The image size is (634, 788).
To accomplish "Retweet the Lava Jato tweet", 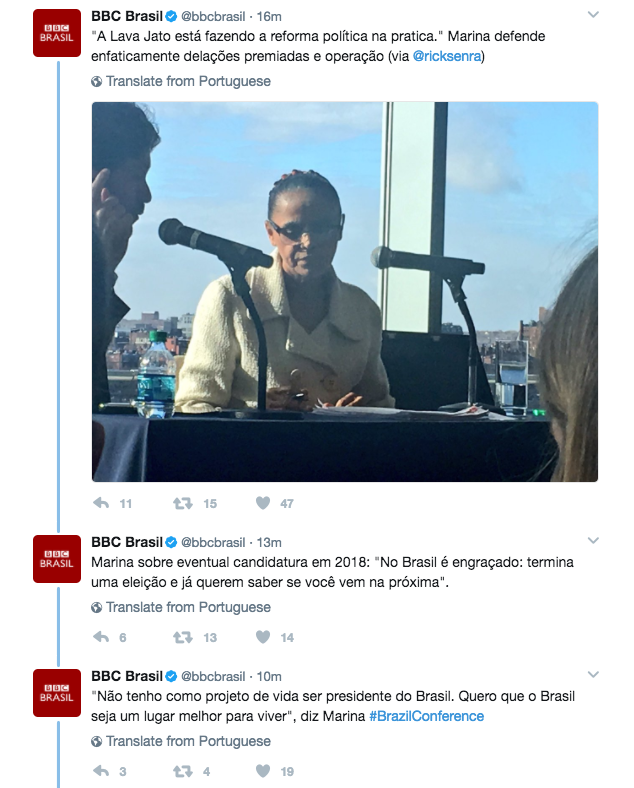I will coord(183,503).
